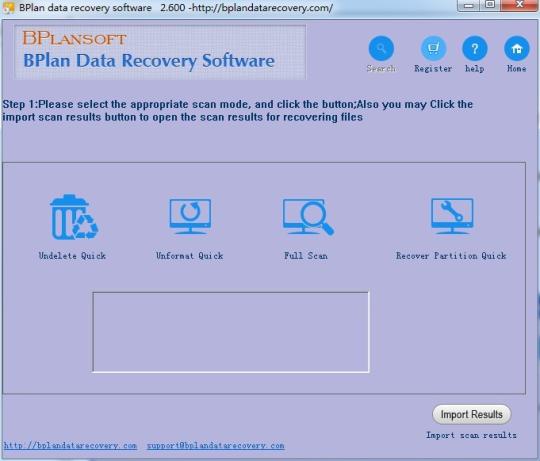This screenshot has width=540, height=461.
Task: Click the empty description box below scan modes
Action: pyautogui.click(x=231, y=332)
